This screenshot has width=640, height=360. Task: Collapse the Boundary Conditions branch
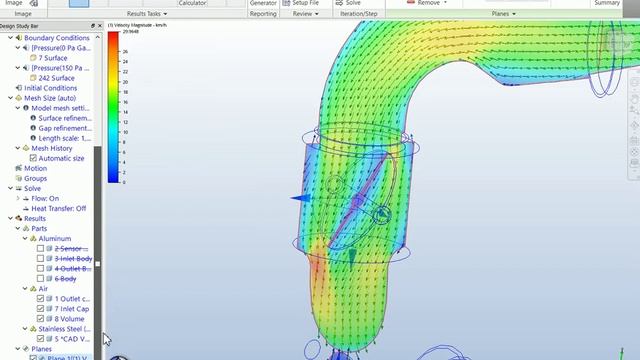pyautogui.click(x=11, y=38)
